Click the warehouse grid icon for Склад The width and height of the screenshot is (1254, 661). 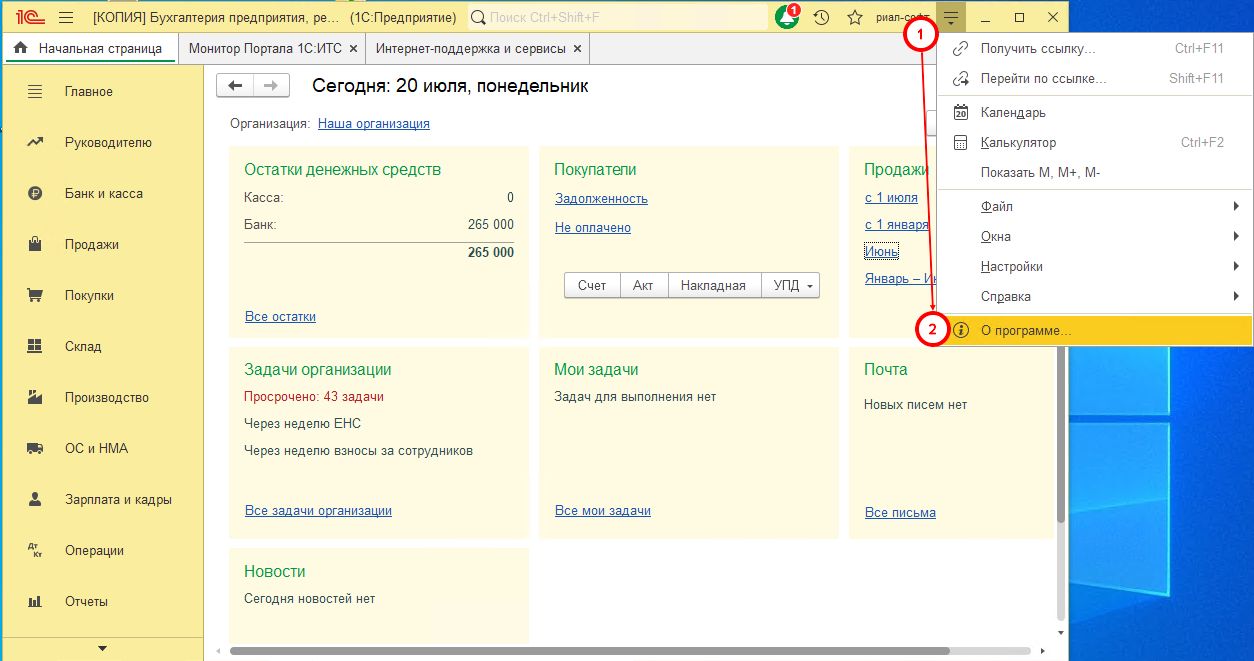coord(35,346)
